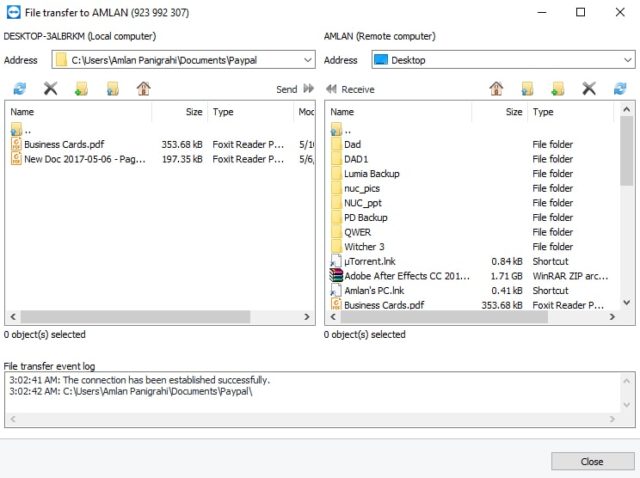Click the 197.35 kB size value
640x478 pixels.
click(182, 159)
